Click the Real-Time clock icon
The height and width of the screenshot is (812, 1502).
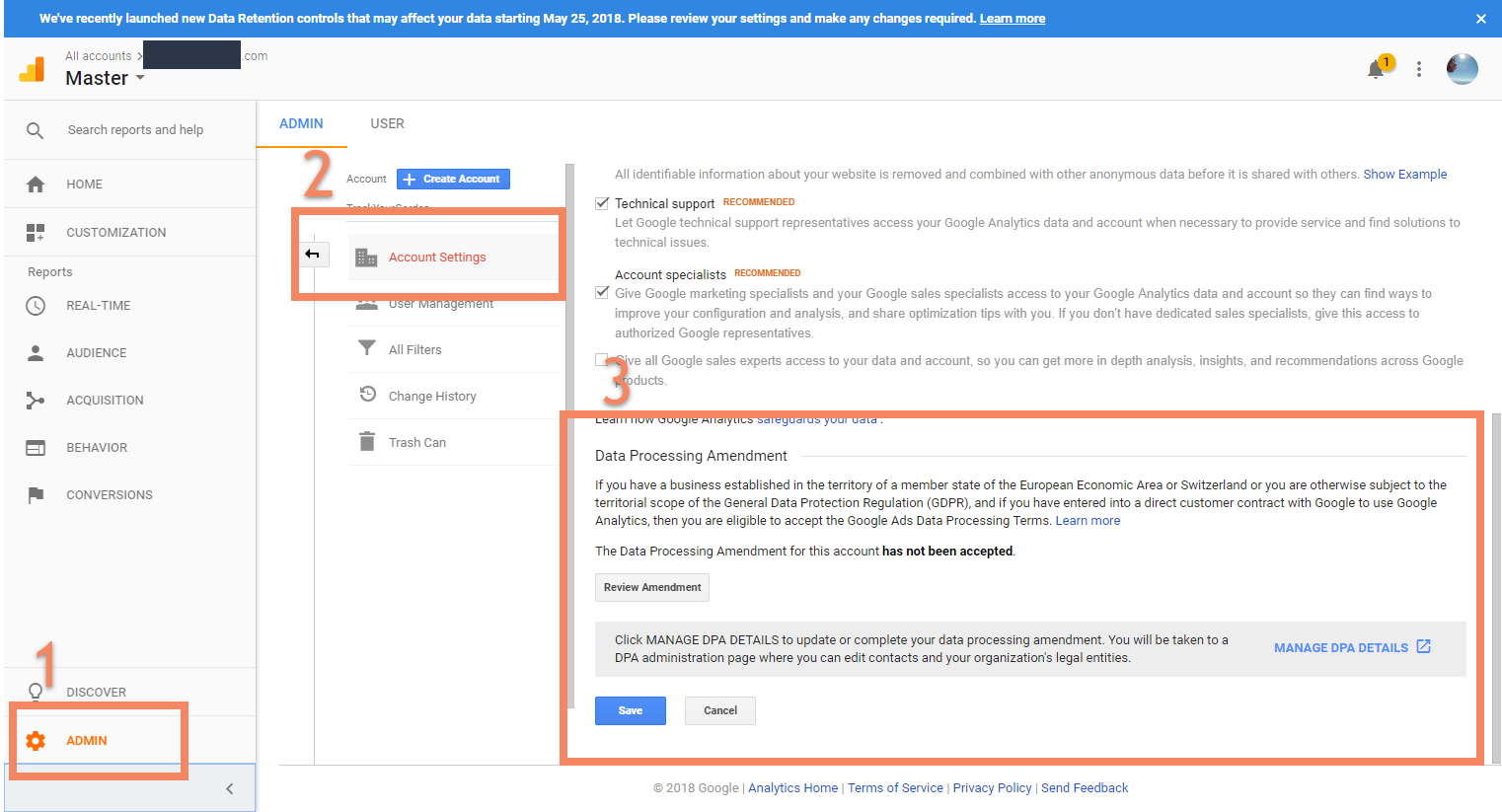[x=36, y=306]
